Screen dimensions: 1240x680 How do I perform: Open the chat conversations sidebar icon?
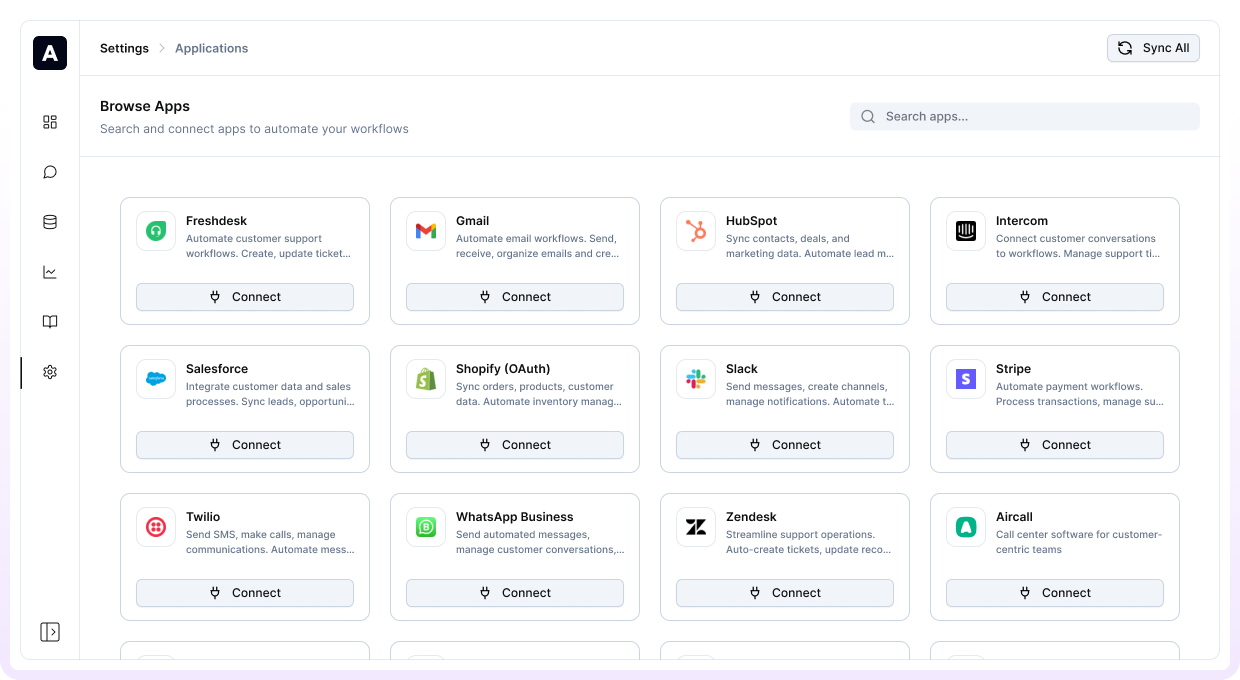50,172
